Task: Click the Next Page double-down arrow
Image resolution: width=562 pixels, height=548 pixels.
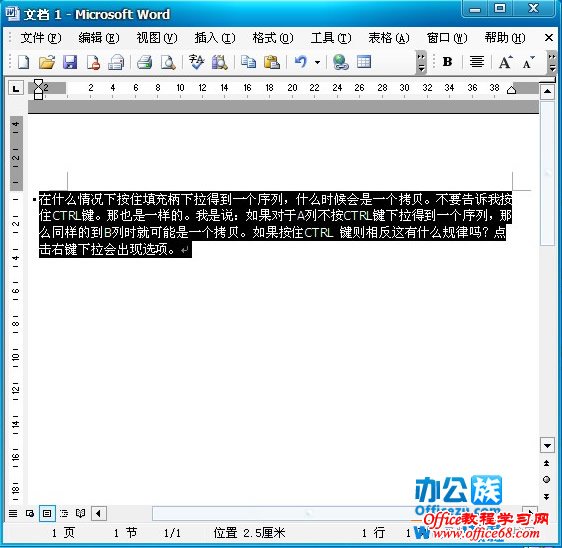Action: click(x=547, y=497)
